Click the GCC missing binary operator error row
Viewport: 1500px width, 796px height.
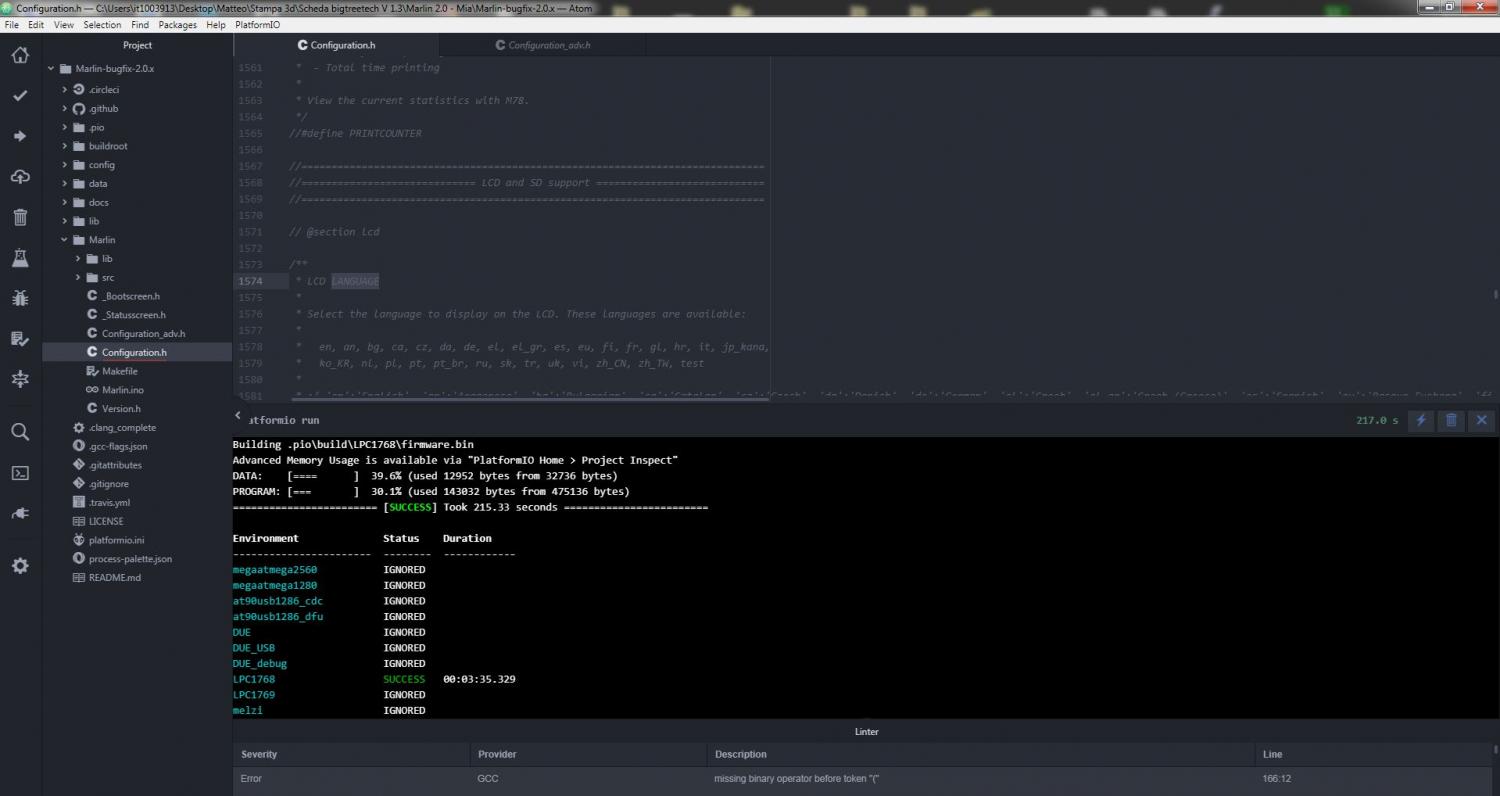(x=795, y=778)
